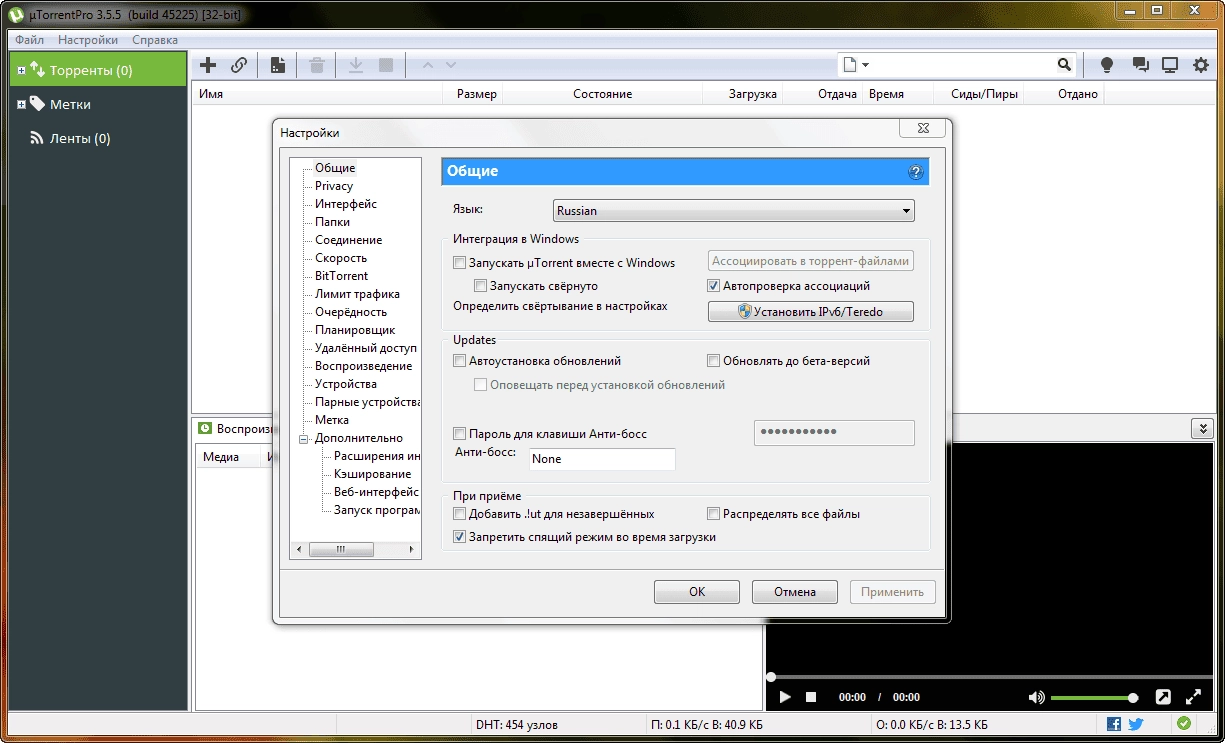The height and width of the screenshot is (743, 1225).
Task: Uncheck Автопроверка ассоциаций checkbox
Action: [x=713, y=285]
